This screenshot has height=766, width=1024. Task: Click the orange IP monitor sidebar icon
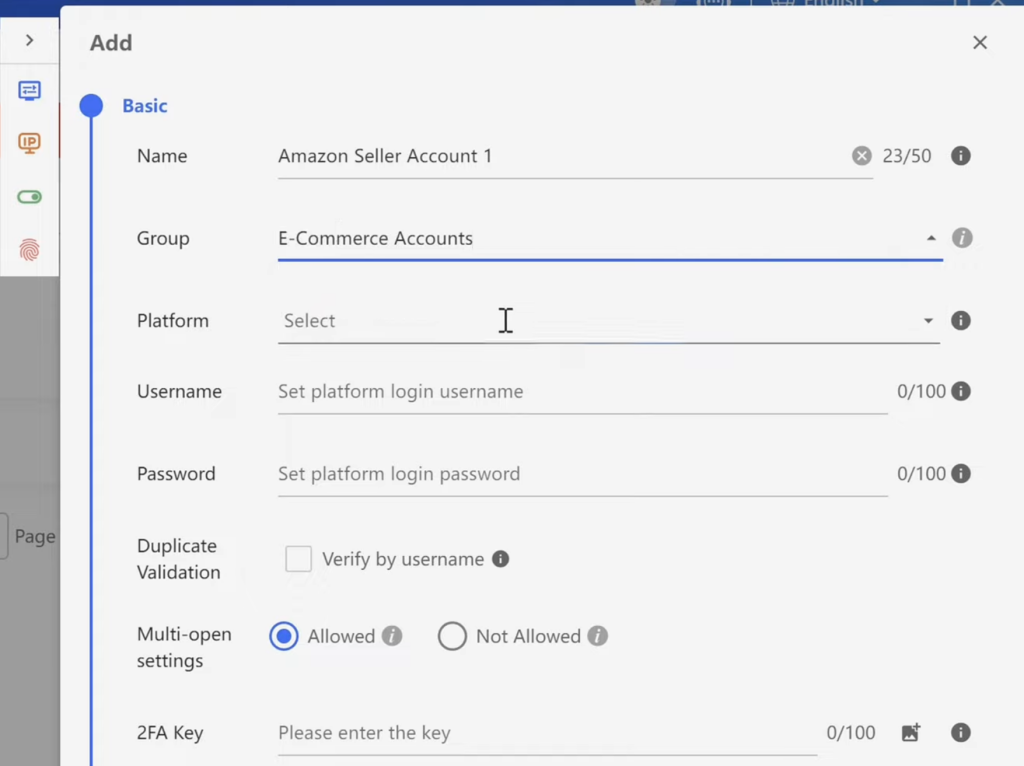click(29, 143)
